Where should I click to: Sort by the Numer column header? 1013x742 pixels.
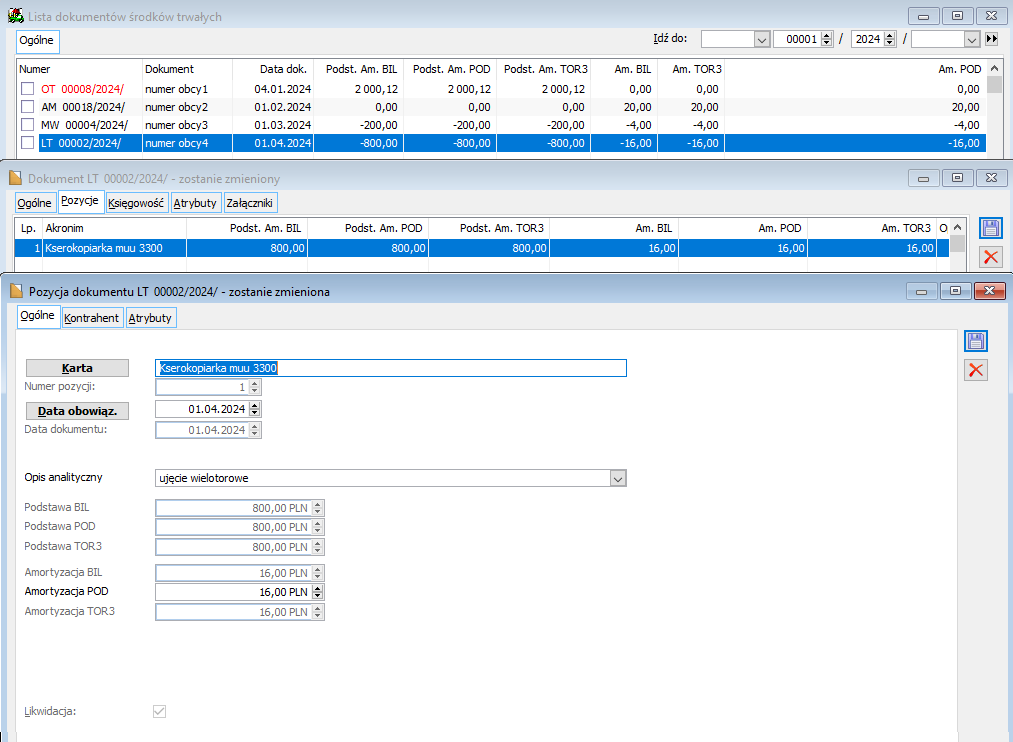tap(79, 69)
